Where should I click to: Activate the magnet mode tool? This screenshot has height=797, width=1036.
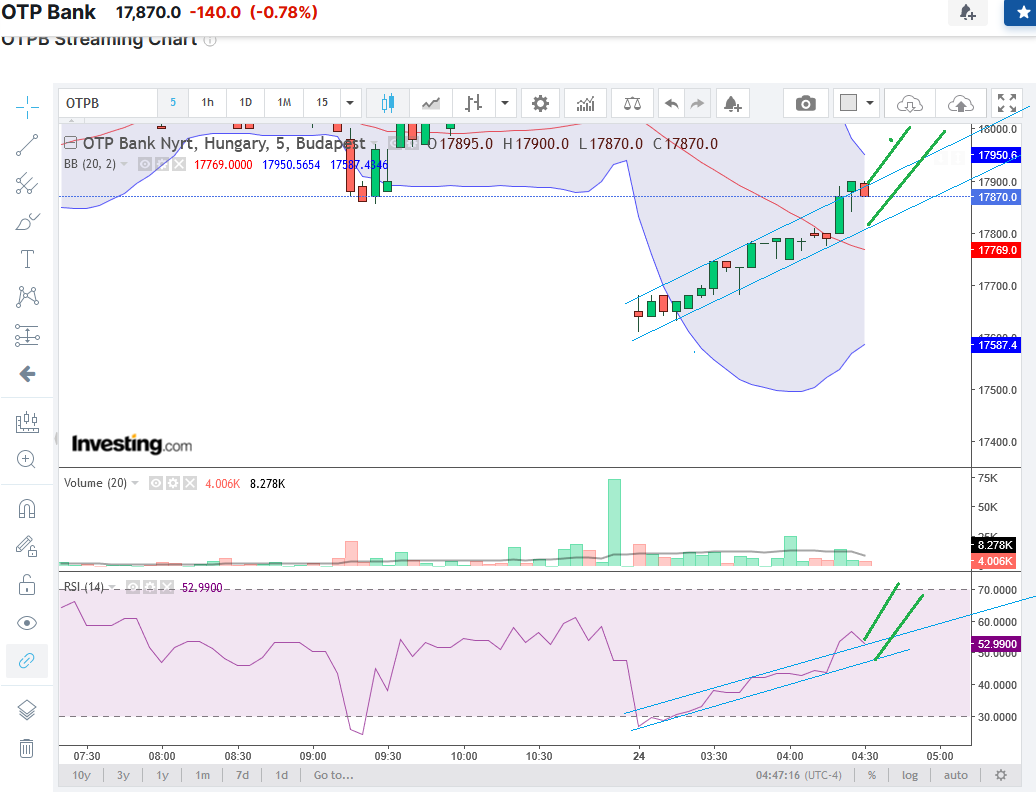point(27,508)
